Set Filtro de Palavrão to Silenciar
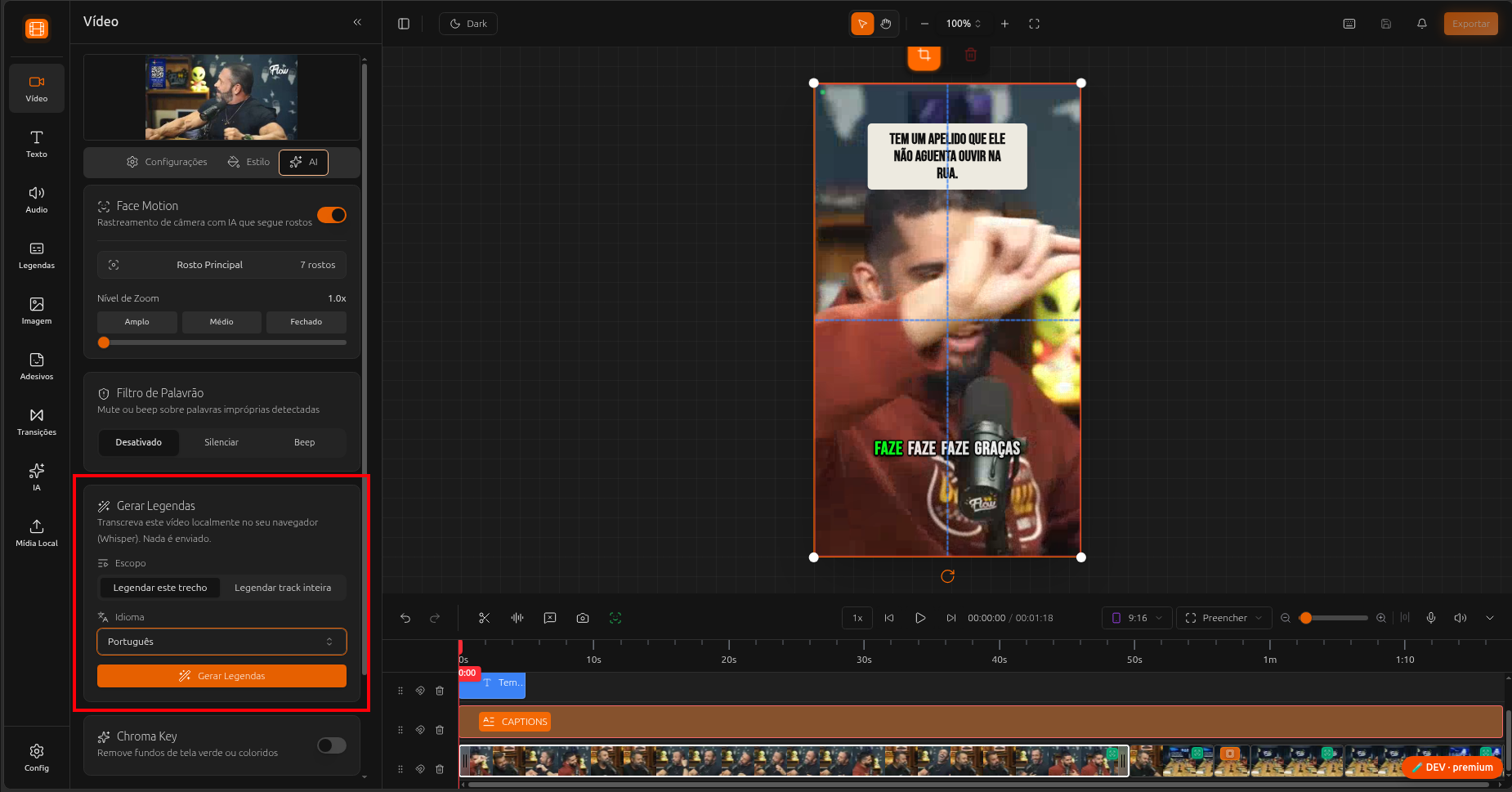Viewport: 1512px width, 792px height. coord(221,442)
